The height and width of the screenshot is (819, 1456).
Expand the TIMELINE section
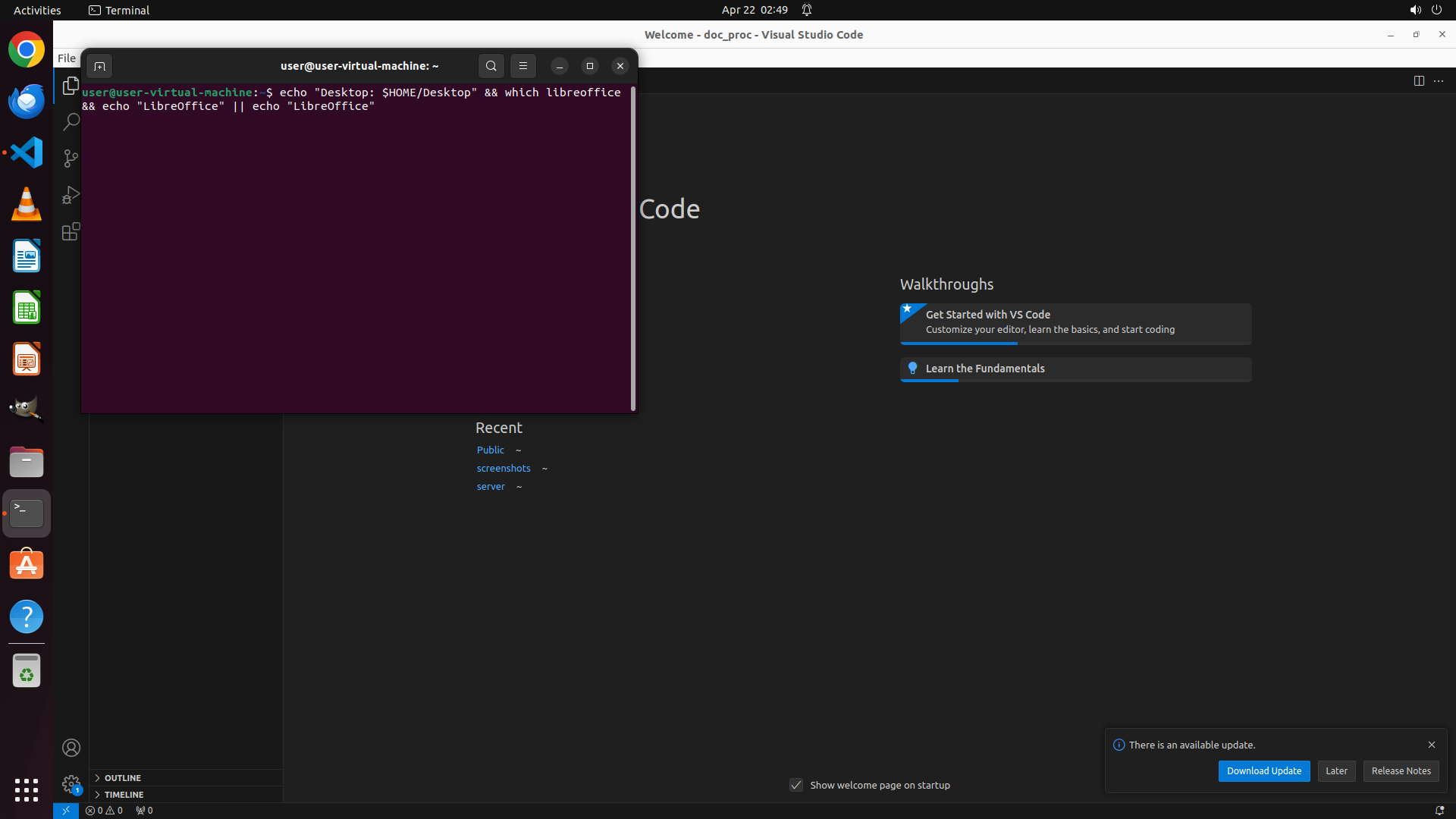[x=124, y=795]
